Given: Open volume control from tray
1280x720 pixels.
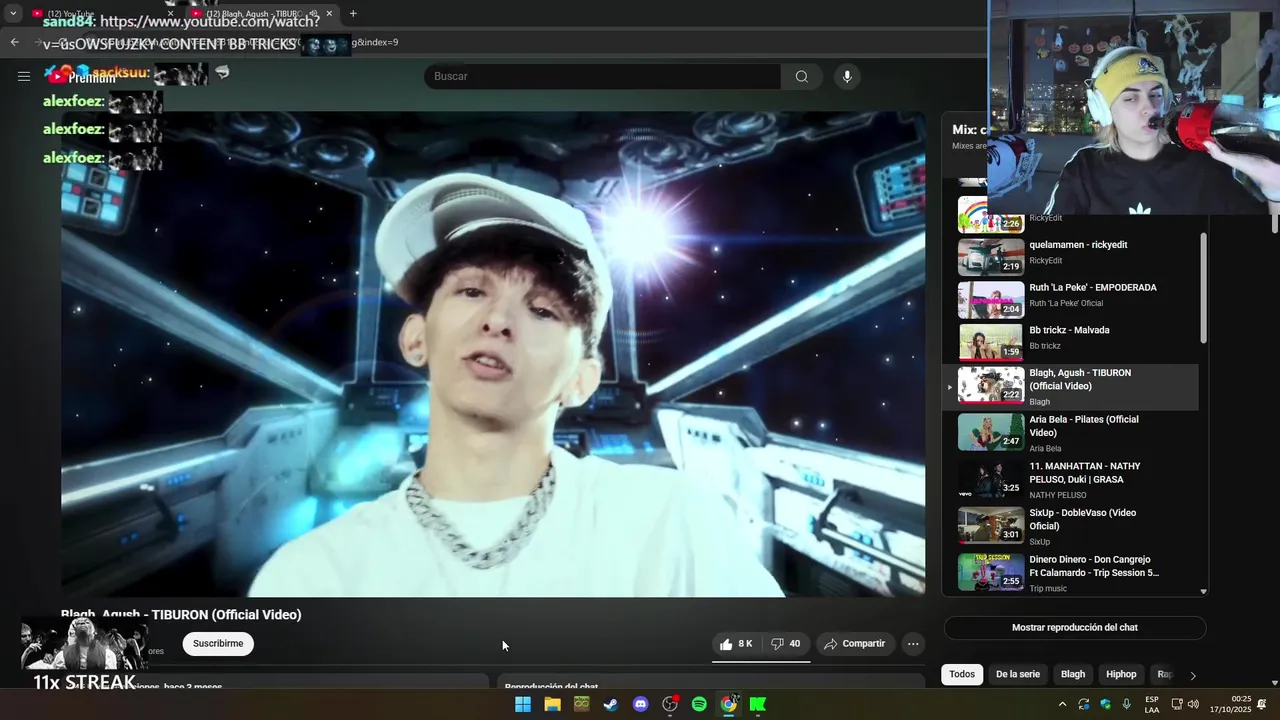Looking at the screenshot, I should (1193, 704).
